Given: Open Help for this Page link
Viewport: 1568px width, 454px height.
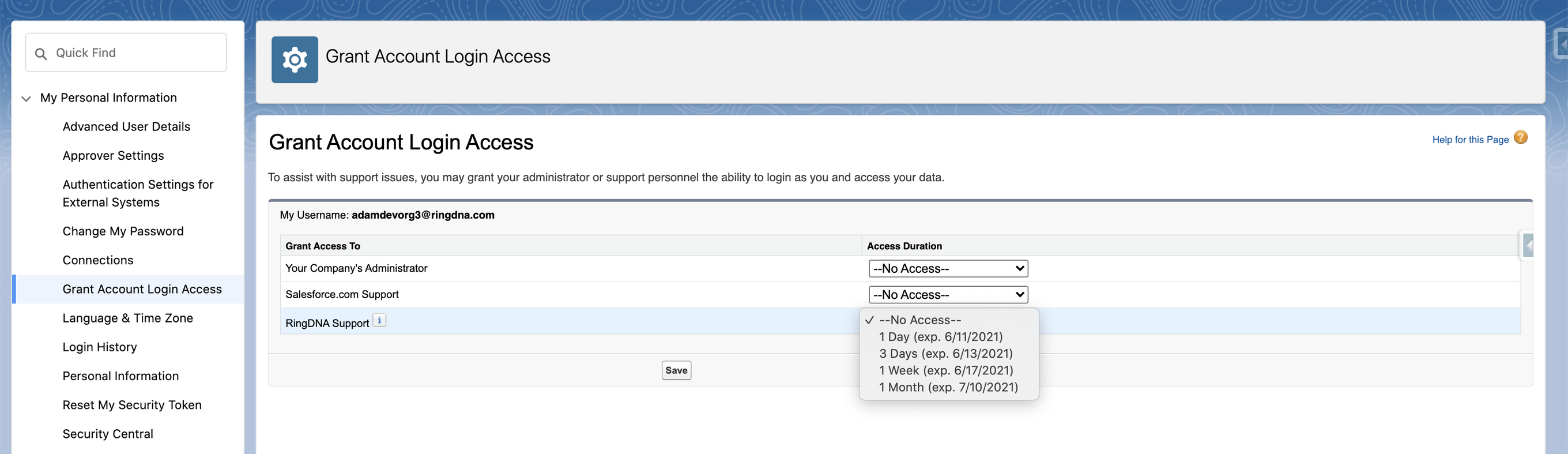Looking at the screenshot, I should pos(1470,140).
